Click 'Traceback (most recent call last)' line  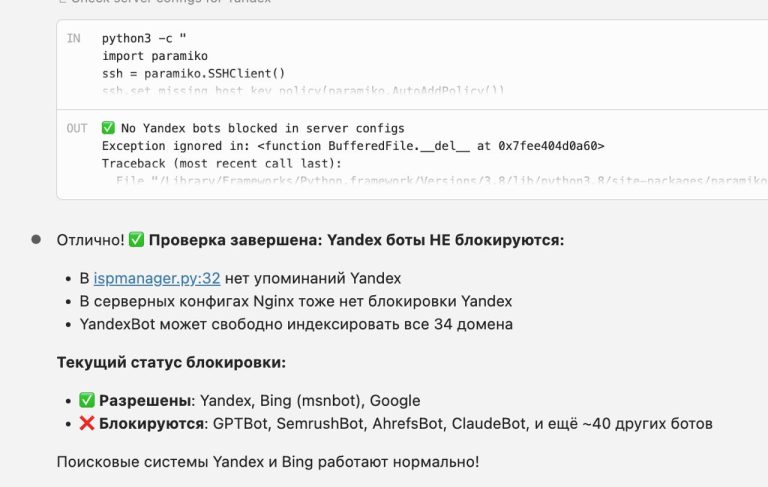[x=221, y=162]
